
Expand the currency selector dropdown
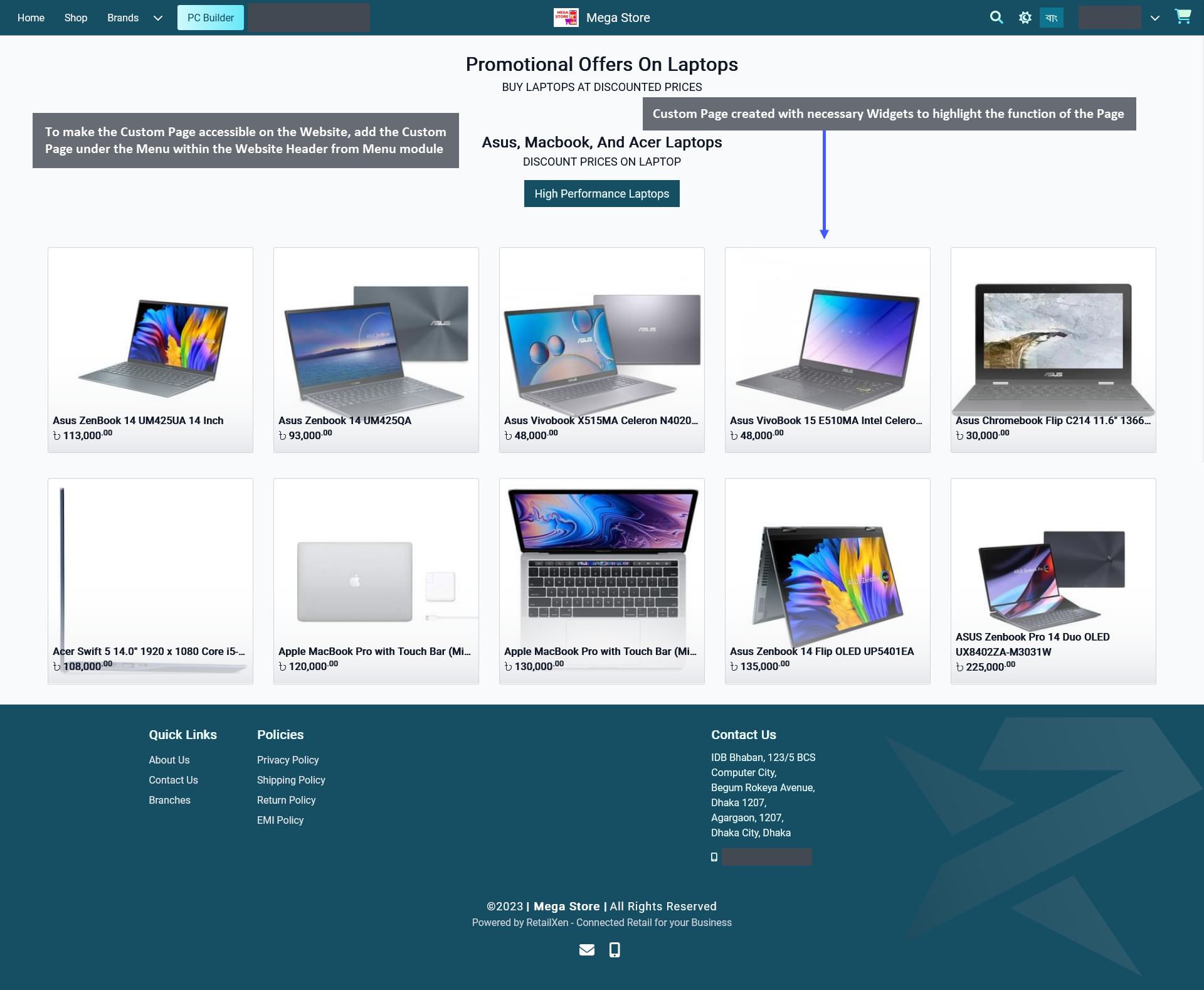(1155, 17)
